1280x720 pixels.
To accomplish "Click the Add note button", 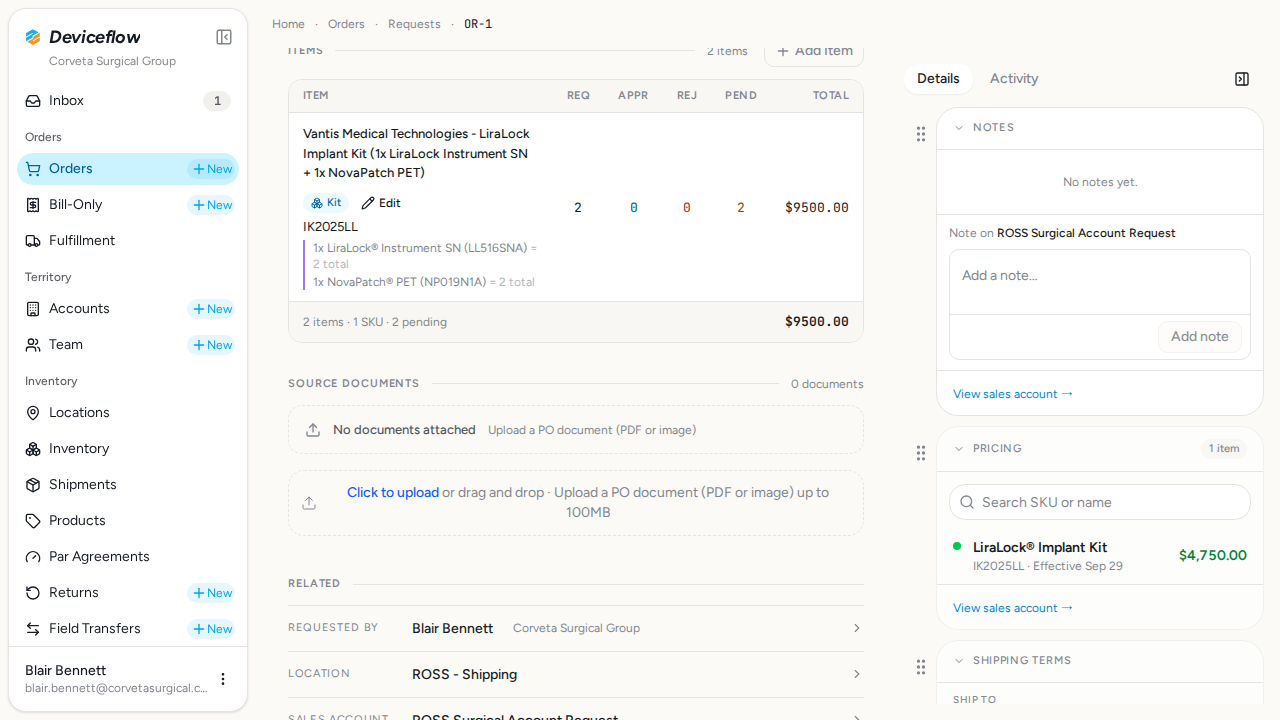I will [1200, 337].
